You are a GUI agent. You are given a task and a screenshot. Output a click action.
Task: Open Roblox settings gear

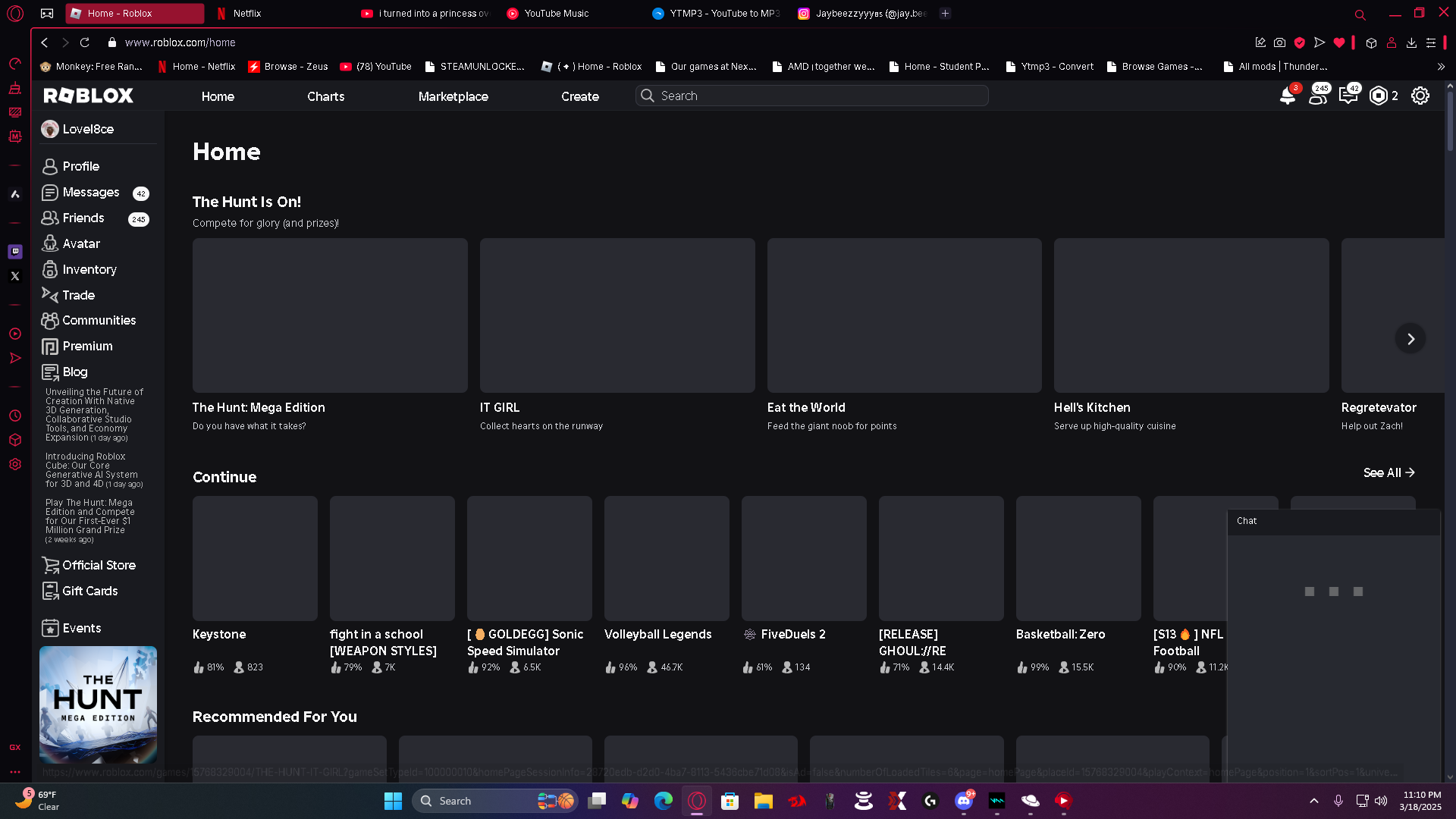(x=1420, y=96)
